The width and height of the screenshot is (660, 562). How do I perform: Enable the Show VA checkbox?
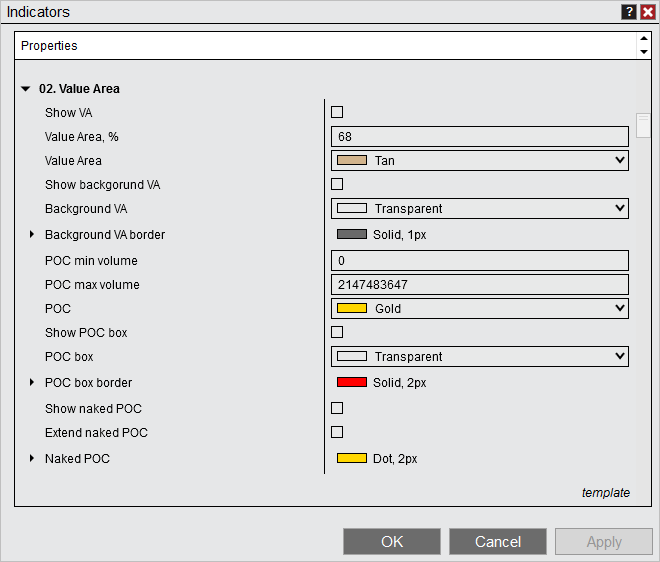point(337,112)
